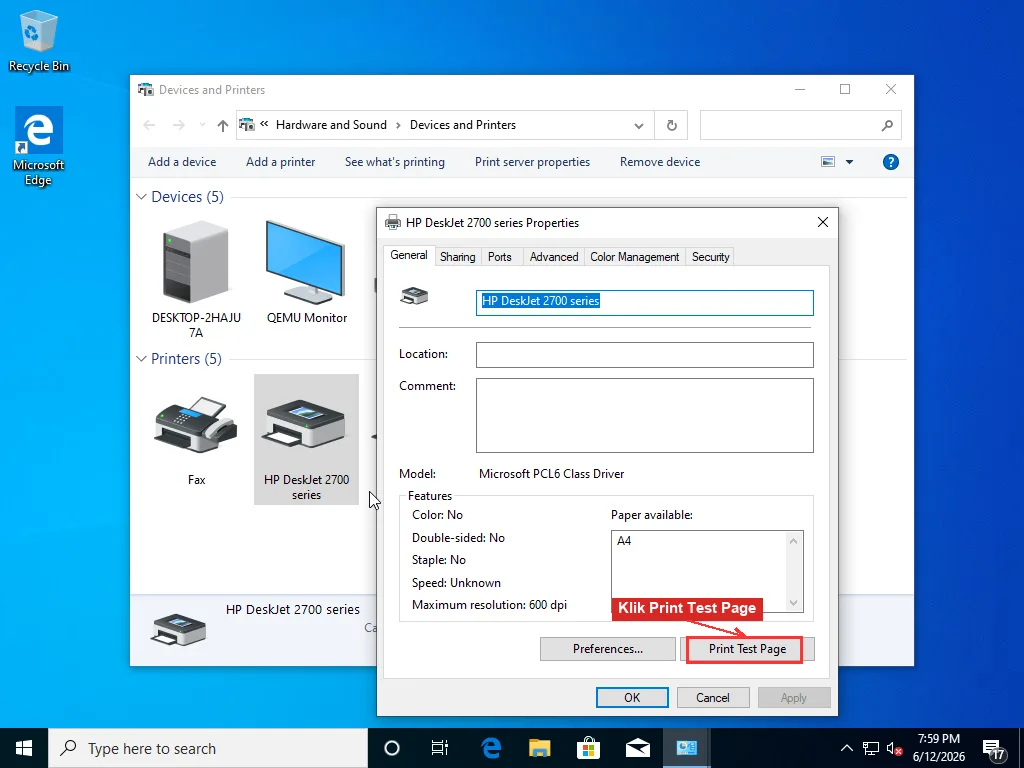Click the paper list scrollbar down arrow
The width and height of the screenshot is (1024, 768).
point(793,603)
